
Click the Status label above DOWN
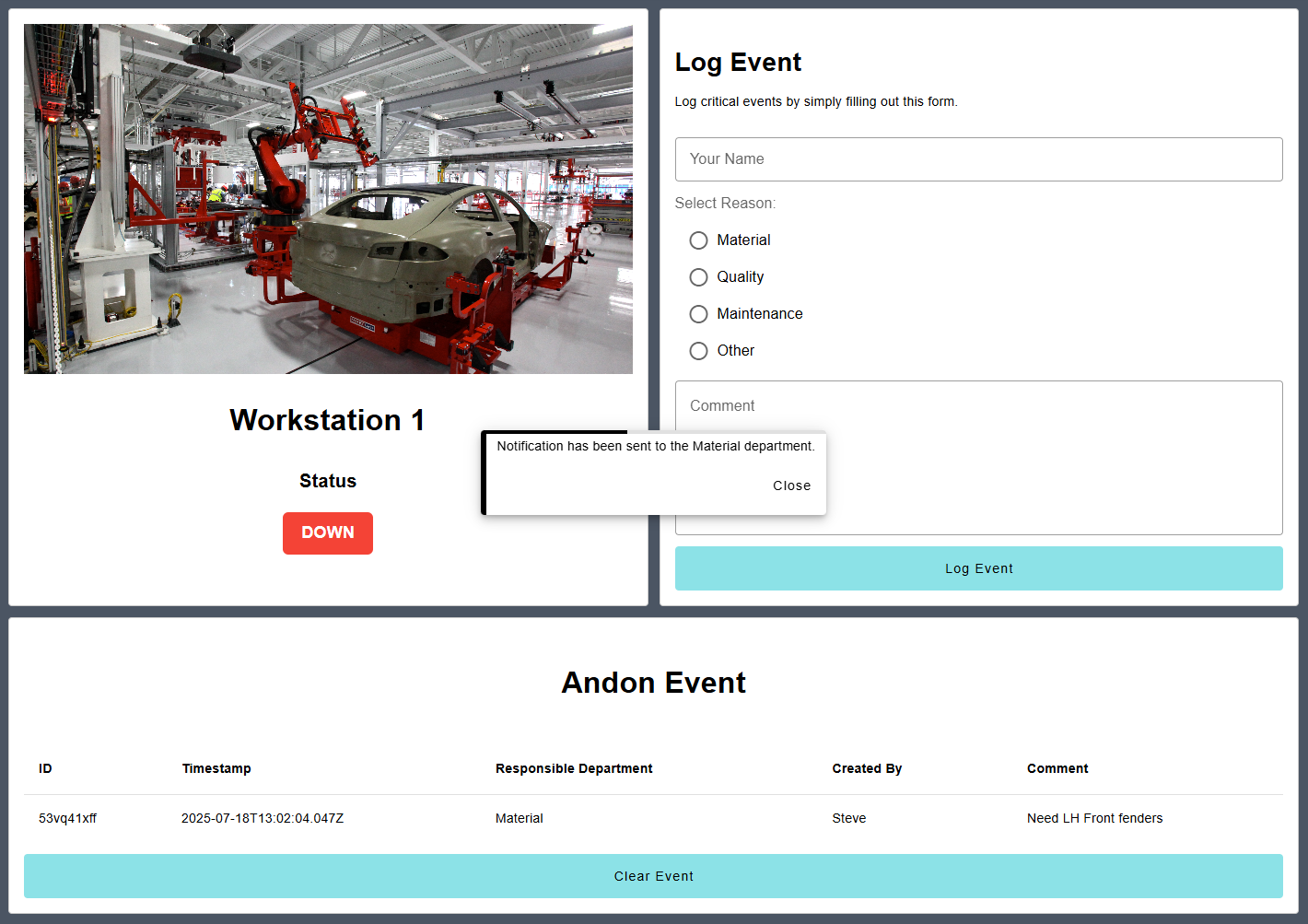[328, 481]
